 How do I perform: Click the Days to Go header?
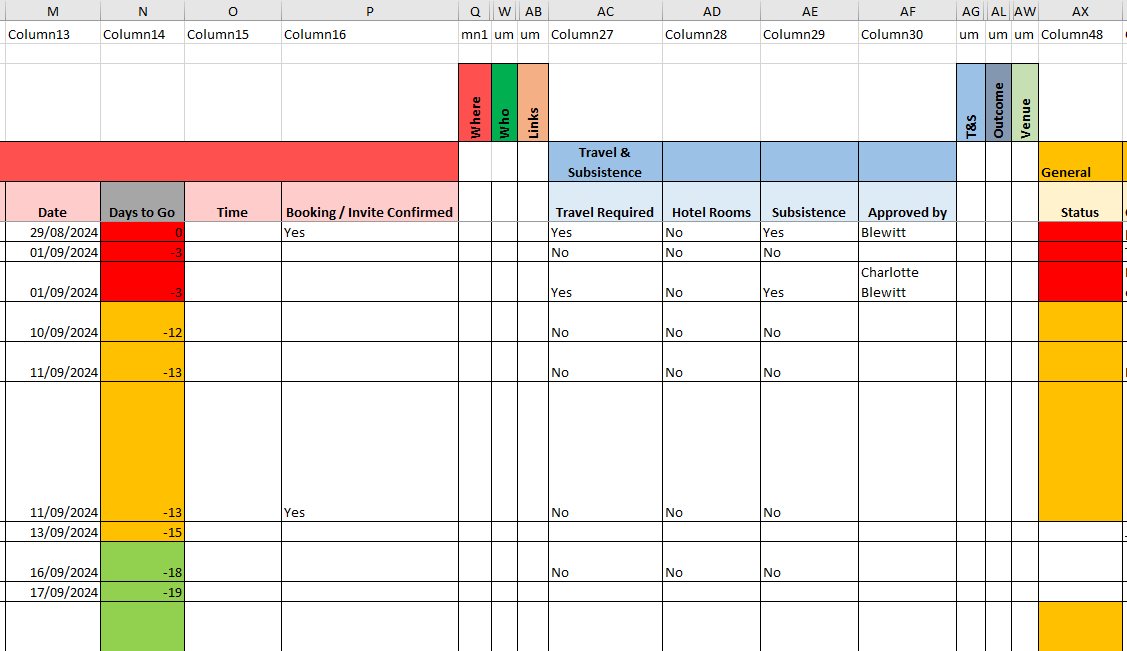click(x=142, y=202)
